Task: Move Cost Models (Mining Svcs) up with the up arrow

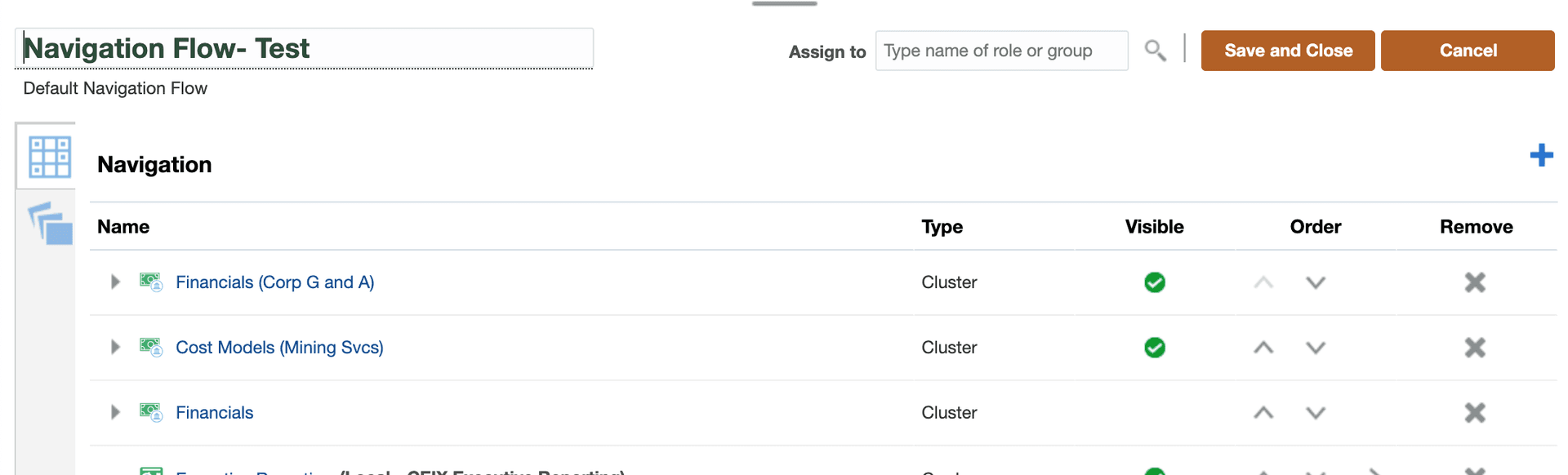Action: coord(1263,348)
